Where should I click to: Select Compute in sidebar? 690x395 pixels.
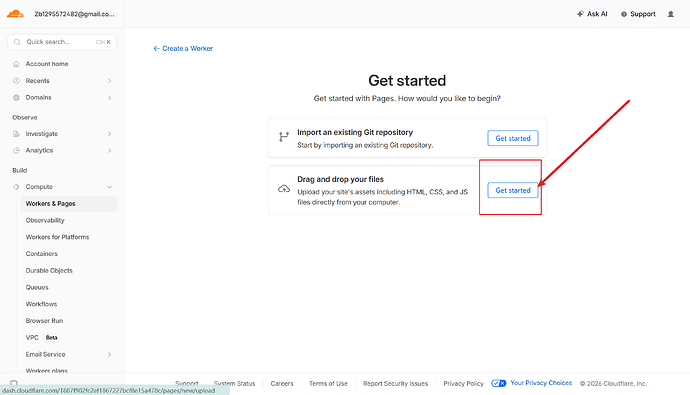(39, 187)
